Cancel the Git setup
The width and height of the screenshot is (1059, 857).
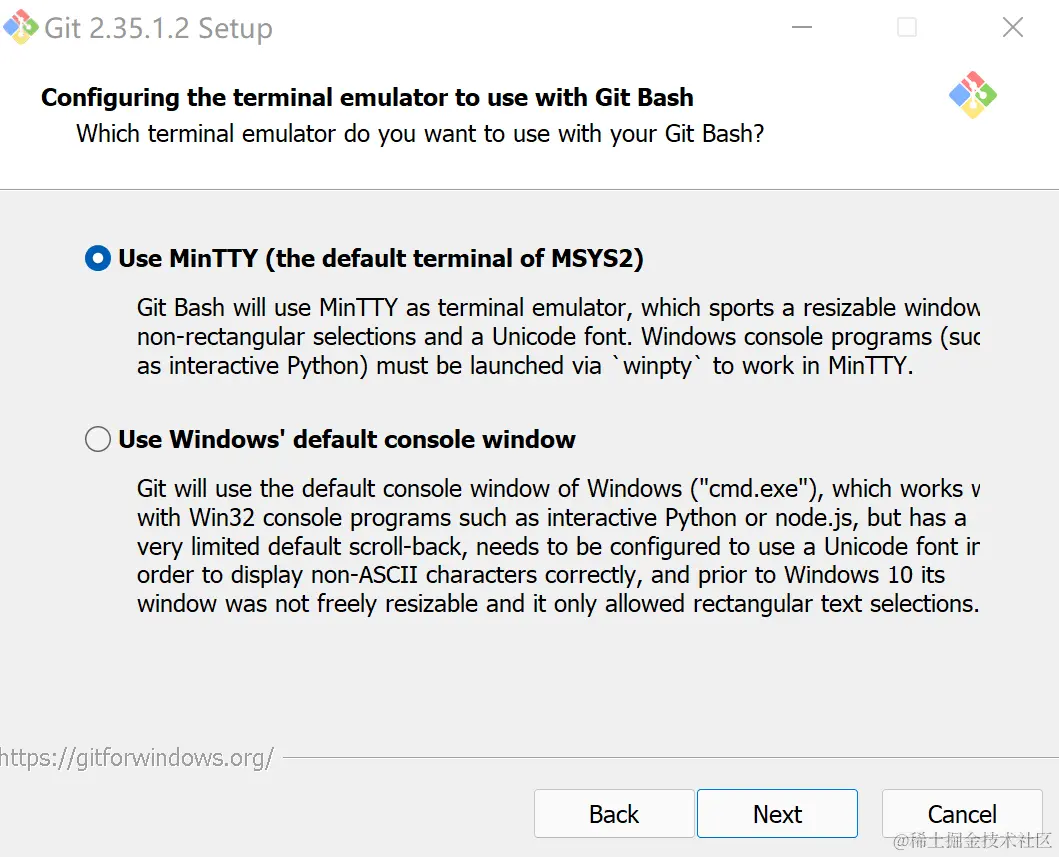961,814
